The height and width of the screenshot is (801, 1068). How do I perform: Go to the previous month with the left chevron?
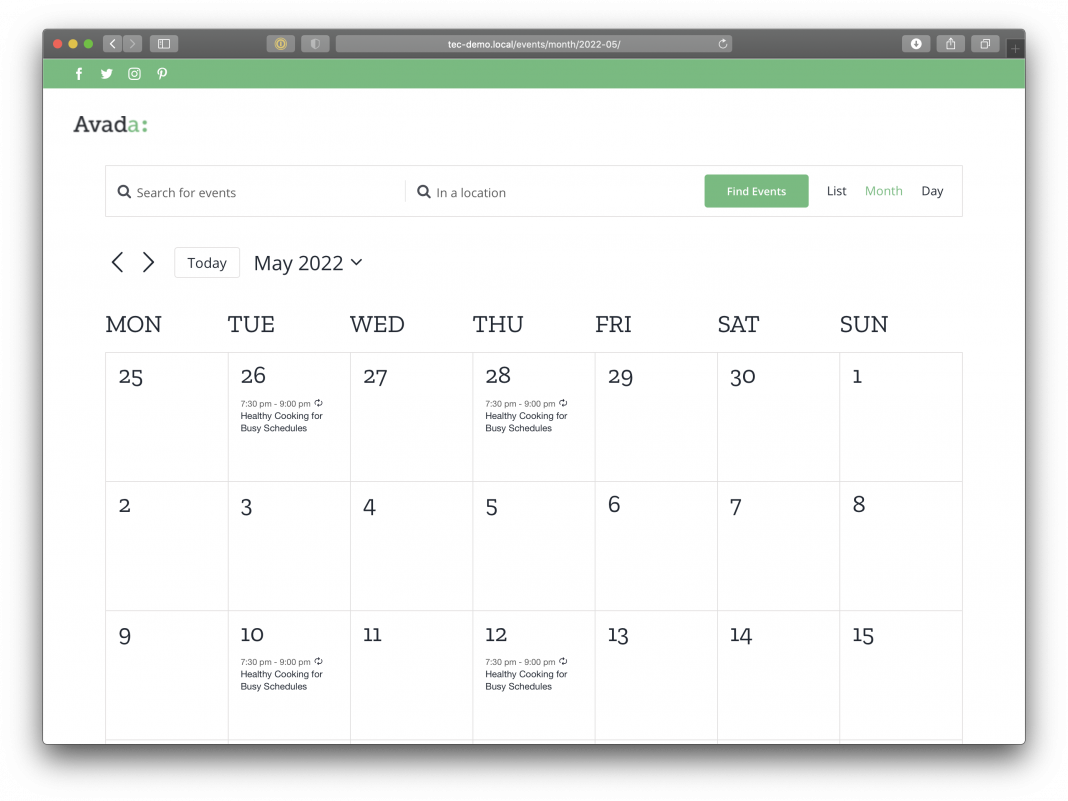(117, 262)
